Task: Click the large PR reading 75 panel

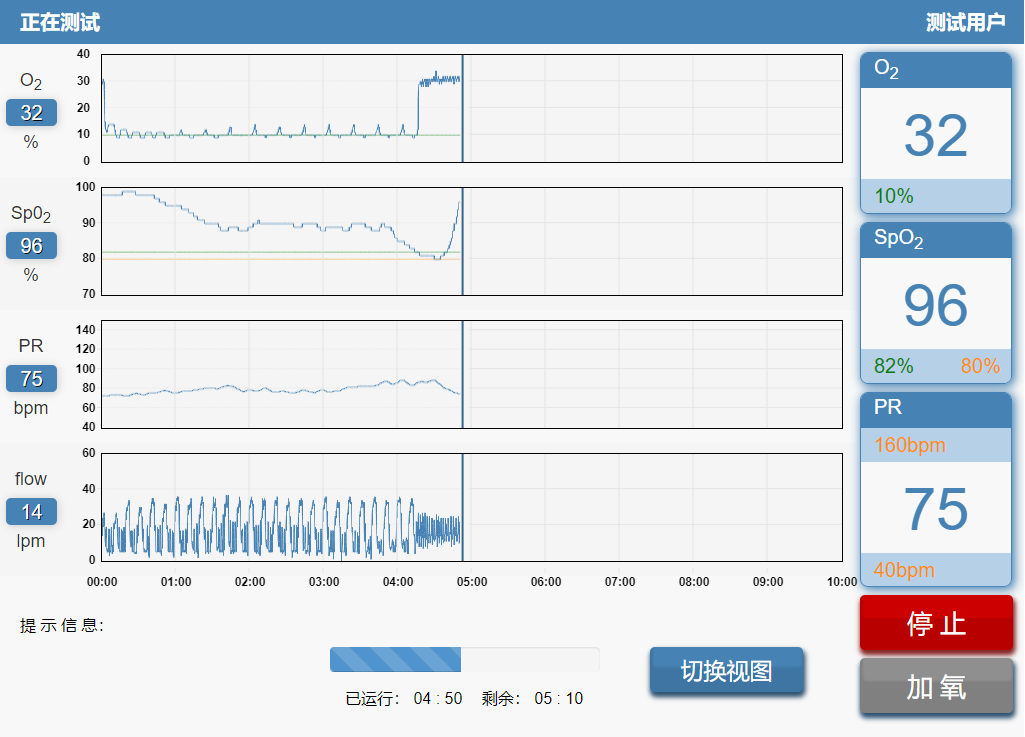Action: pos(936,508)
